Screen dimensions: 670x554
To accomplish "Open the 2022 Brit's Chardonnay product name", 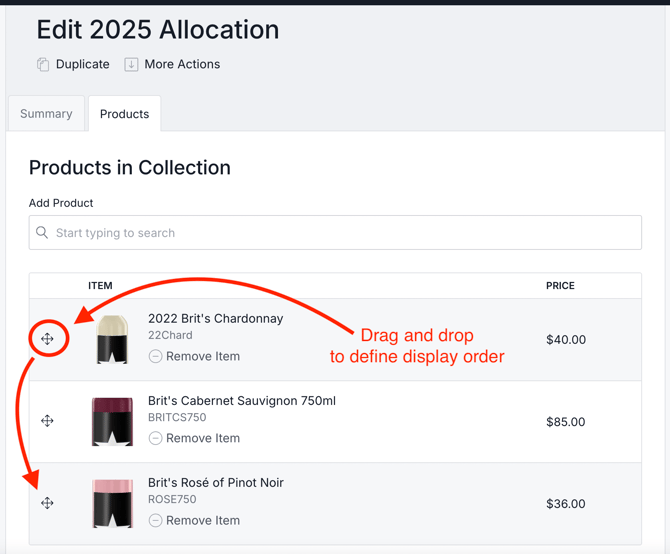I will pyautogui.click(x=215, y=318).
